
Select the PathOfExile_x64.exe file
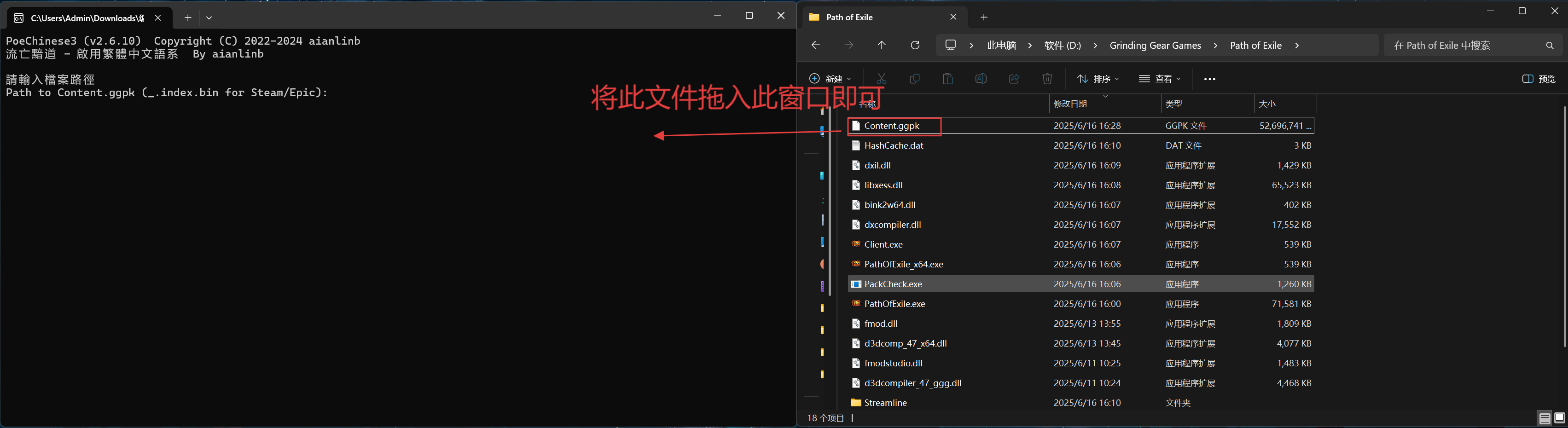pyautogui.click(x=1081, y=264)
